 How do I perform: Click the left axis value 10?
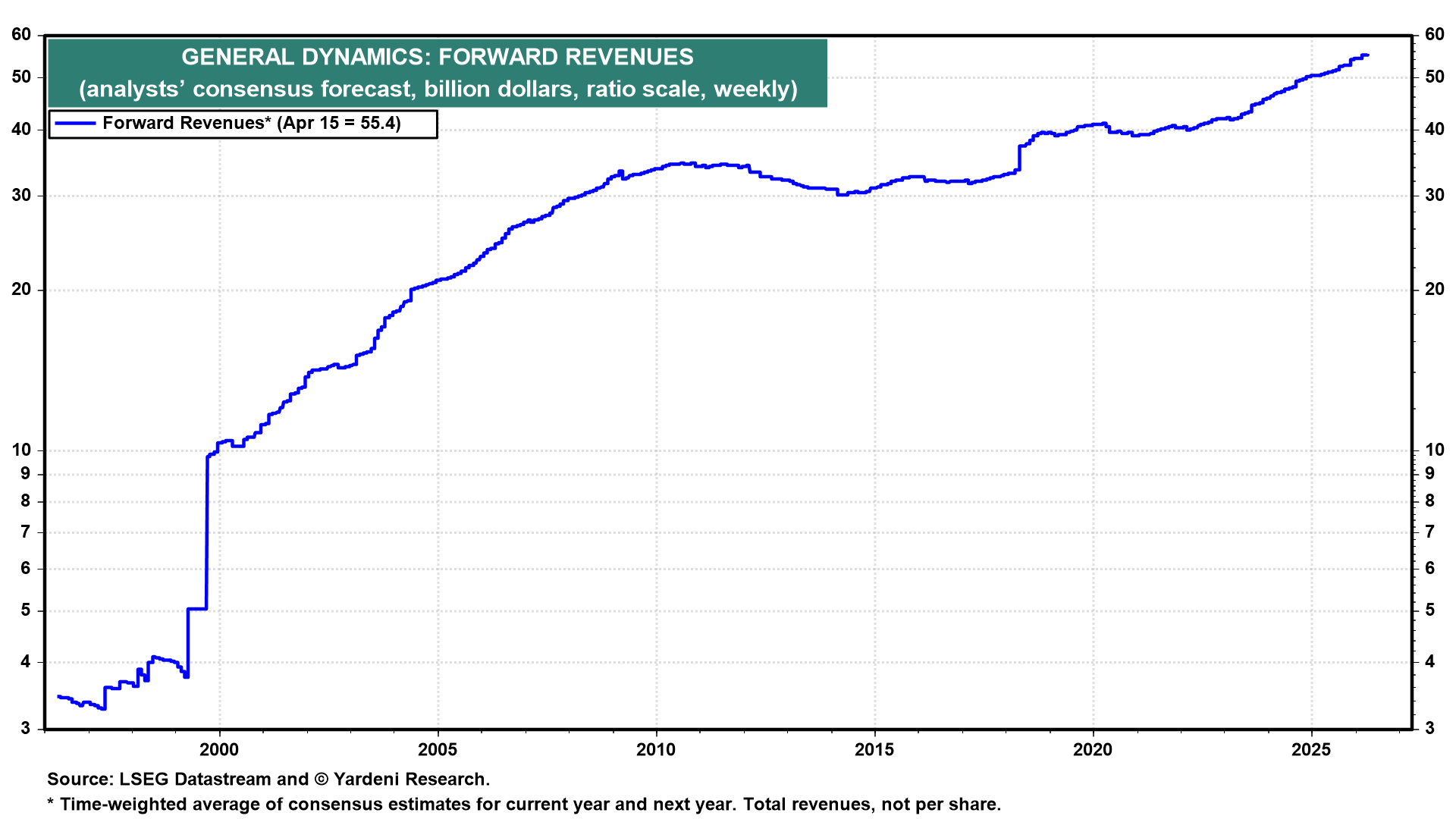tap(21, 450)
